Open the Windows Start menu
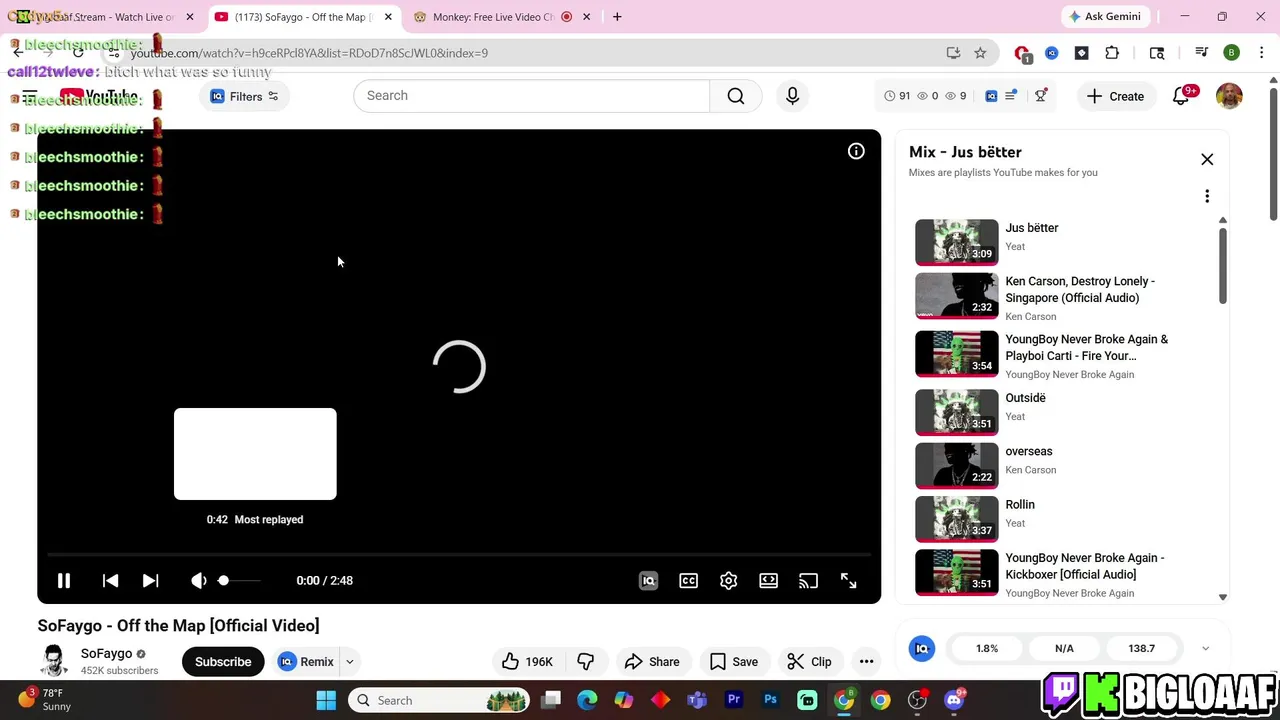 click(326, 700)
